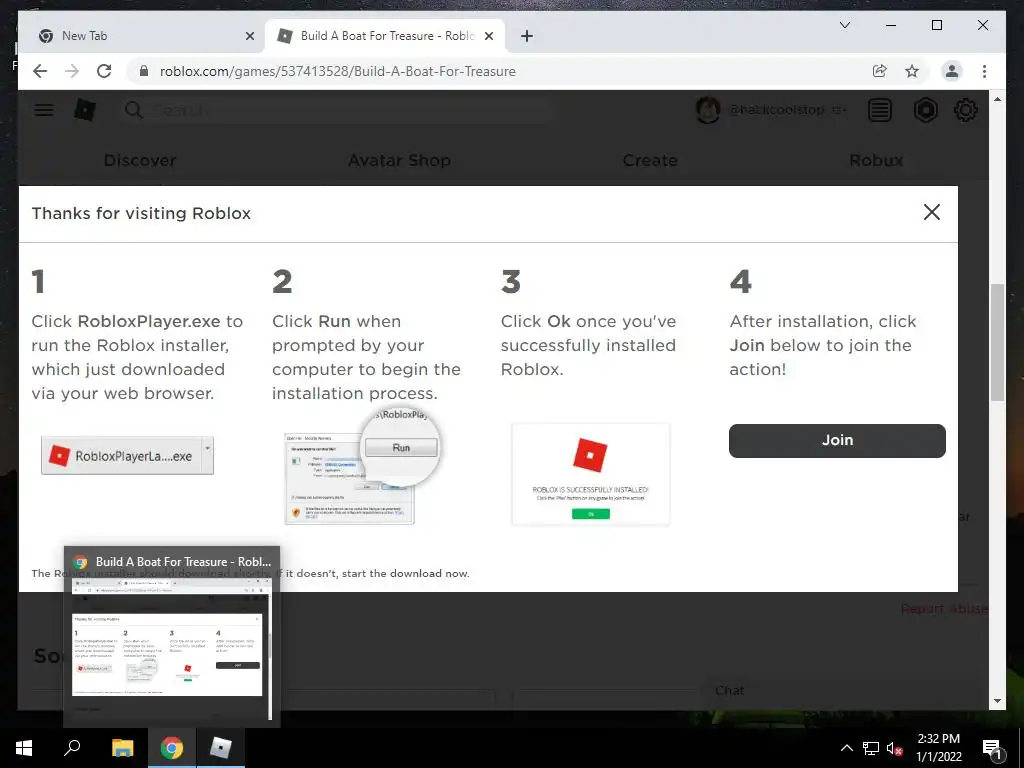Switch to the New Tab tab

point(138,36)
